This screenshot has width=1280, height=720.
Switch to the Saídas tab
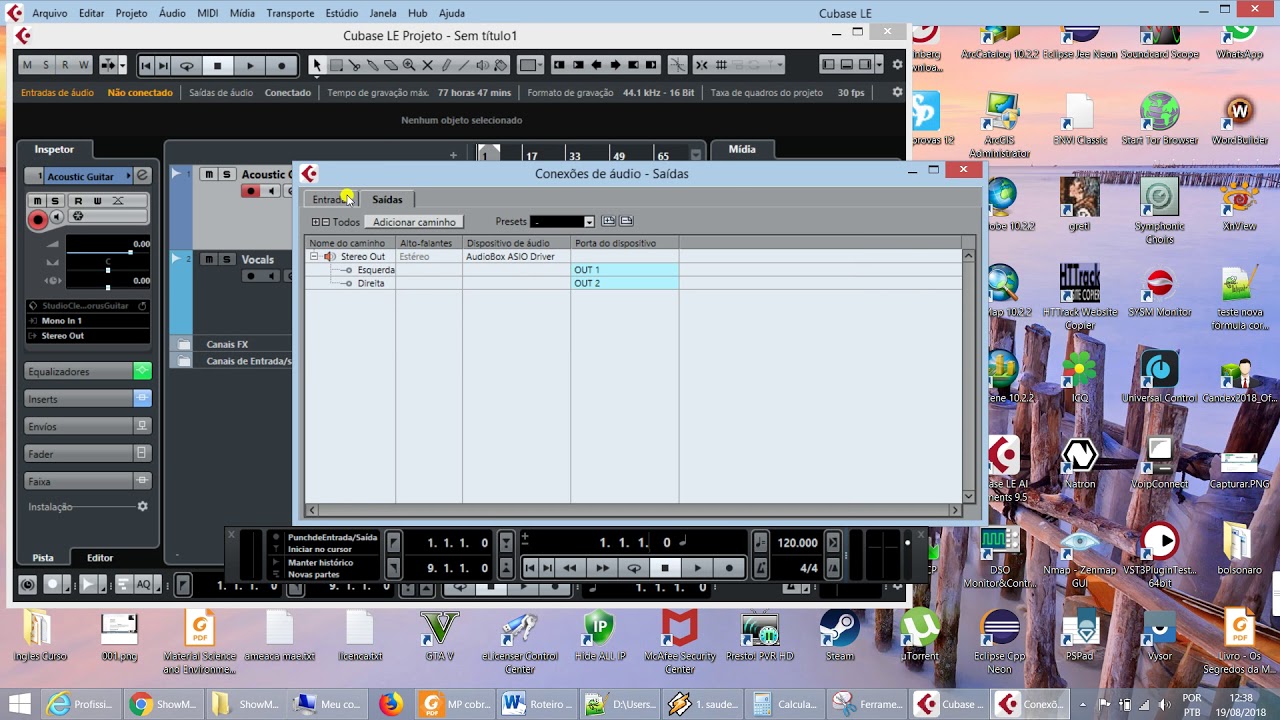click(387, 200)
